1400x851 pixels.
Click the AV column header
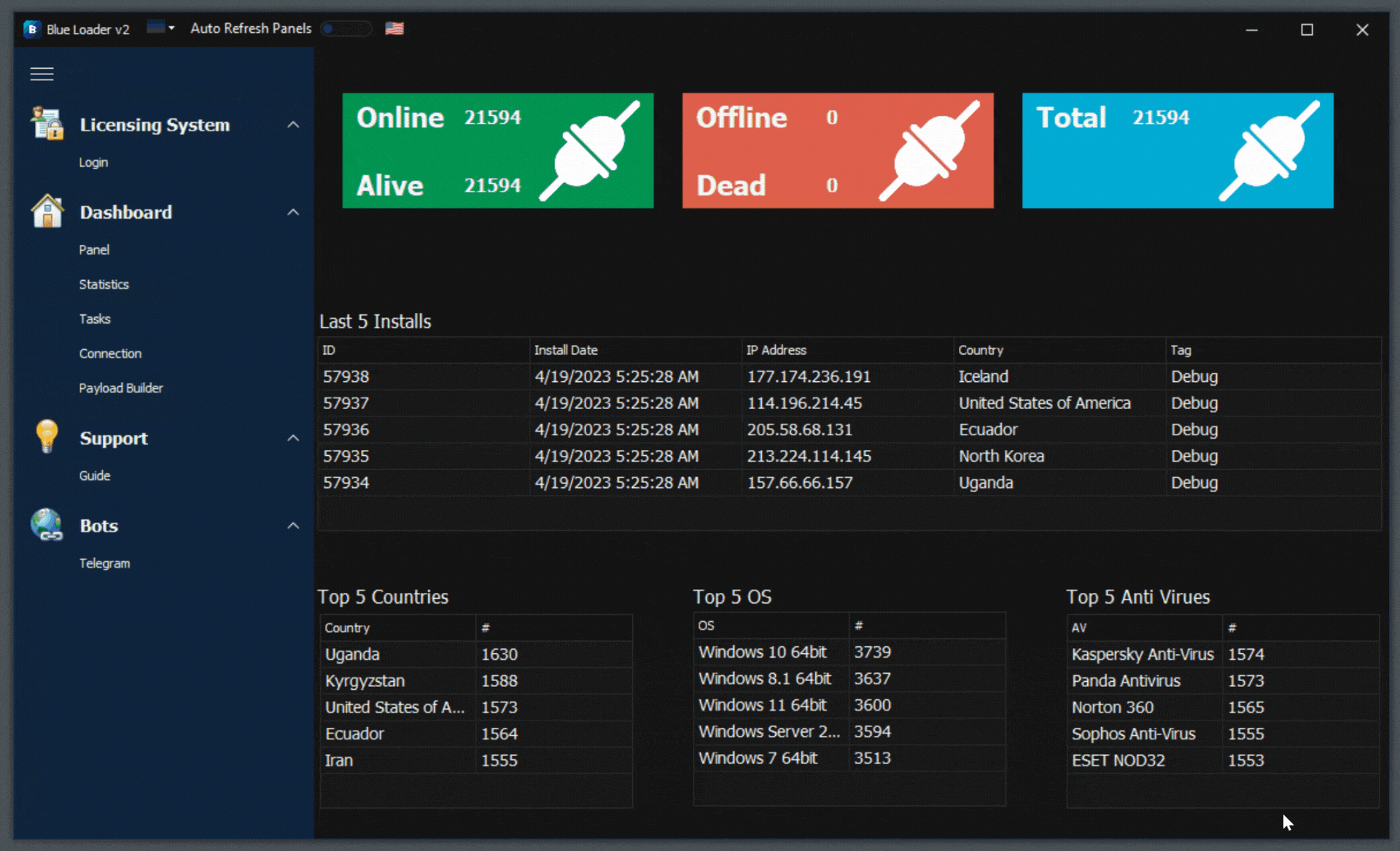[x=1145, y=628]
